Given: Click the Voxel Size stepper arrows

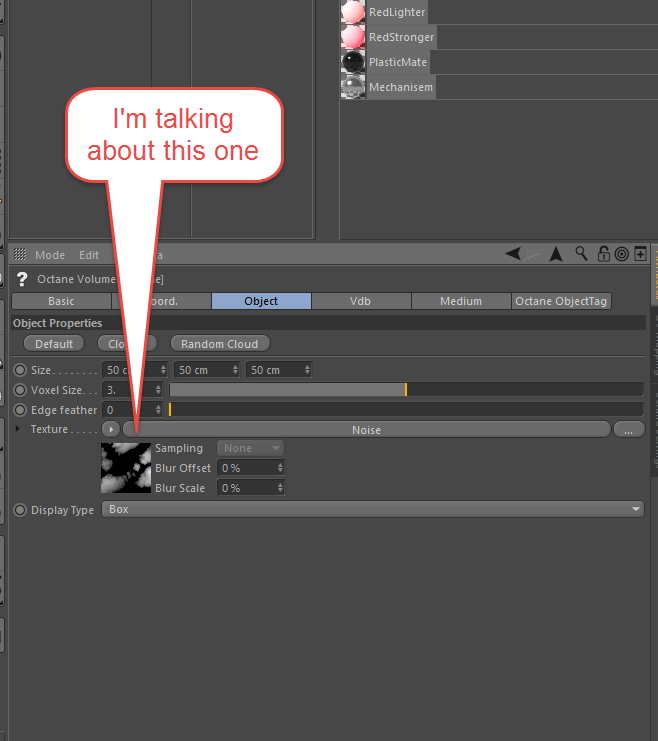Looking at the screenshot, I should click(x=158, y=390).
